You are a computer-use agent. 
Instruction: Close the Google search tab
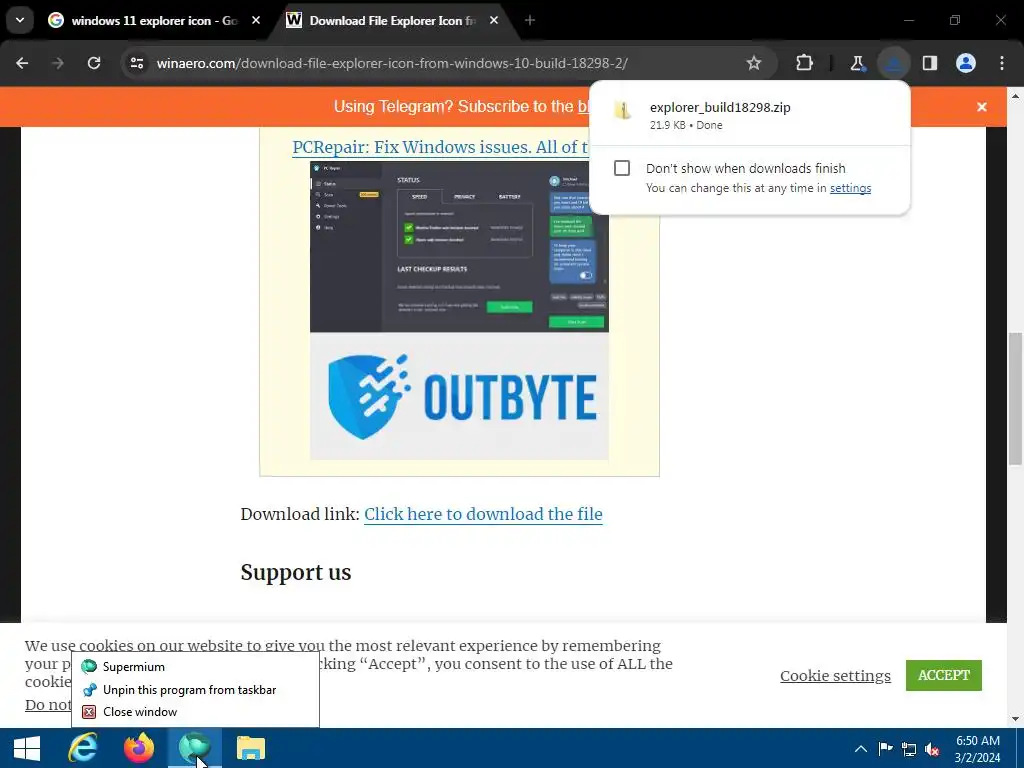pyautogui.click(x=256, y=21)
